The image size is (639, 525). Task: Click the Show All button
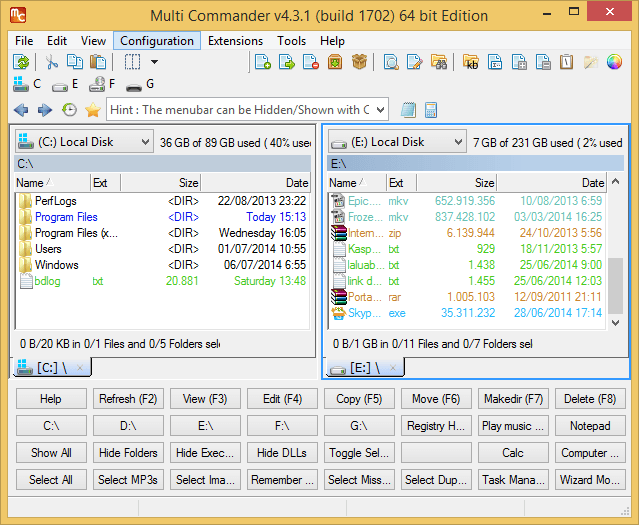pyautogui.click(x=51, y=452)
